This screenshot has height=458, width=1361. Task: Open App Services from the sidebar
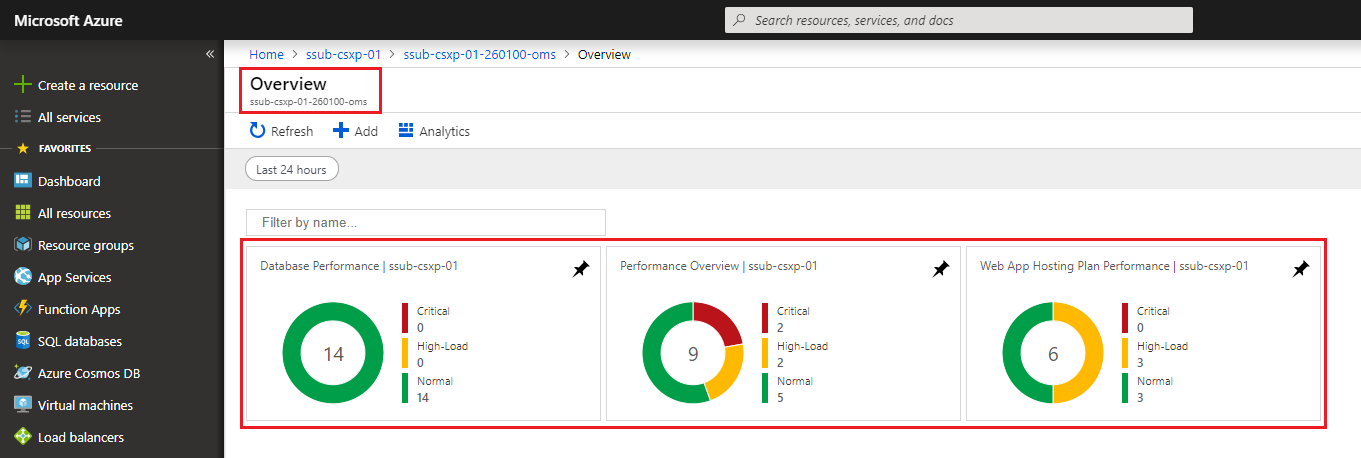coord(75,277)
